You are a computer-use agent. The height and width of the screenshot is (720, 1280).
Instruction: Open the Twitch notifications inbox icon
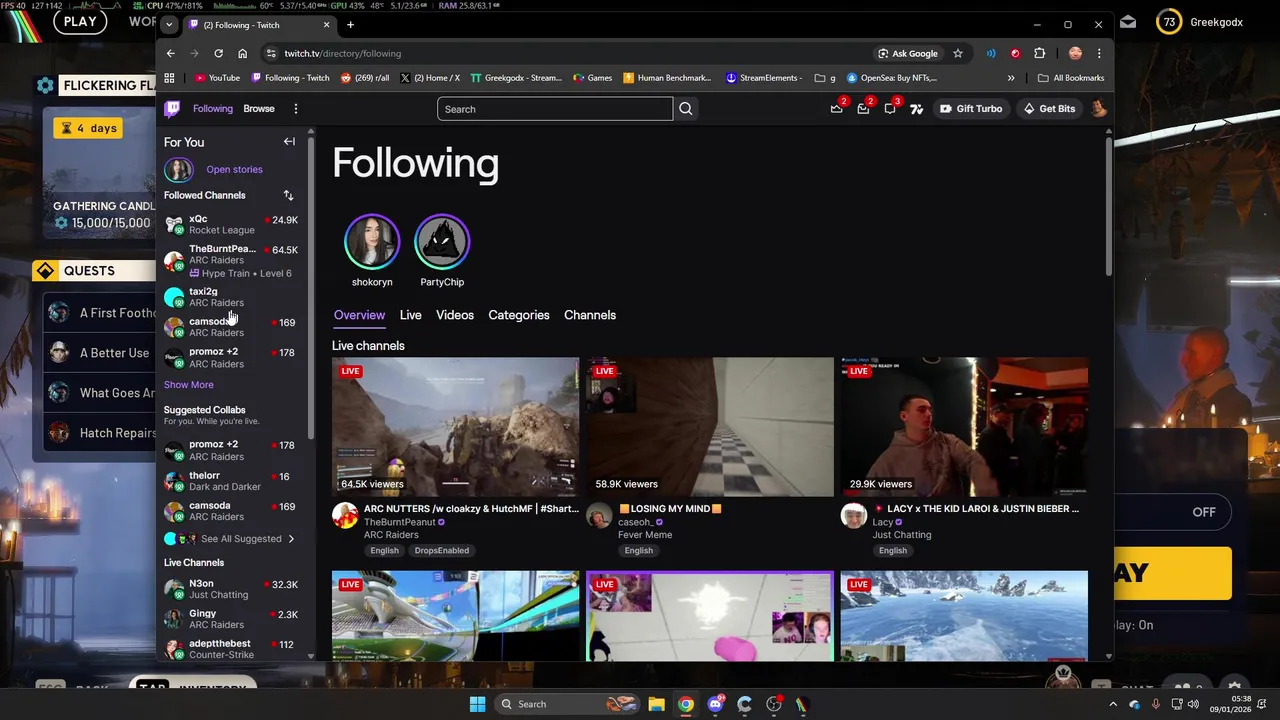863,109
